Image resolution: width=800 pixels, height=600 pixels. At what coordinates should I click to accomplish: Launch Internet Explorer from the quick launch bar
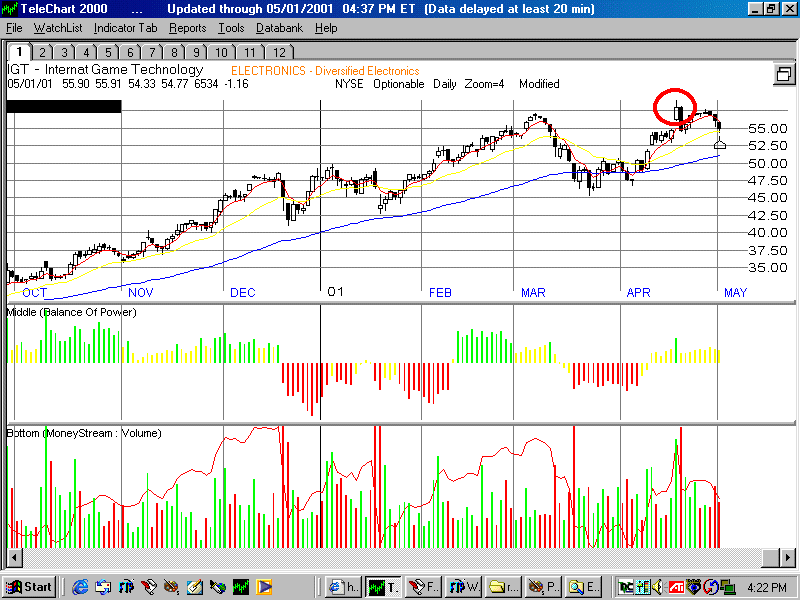80,587
